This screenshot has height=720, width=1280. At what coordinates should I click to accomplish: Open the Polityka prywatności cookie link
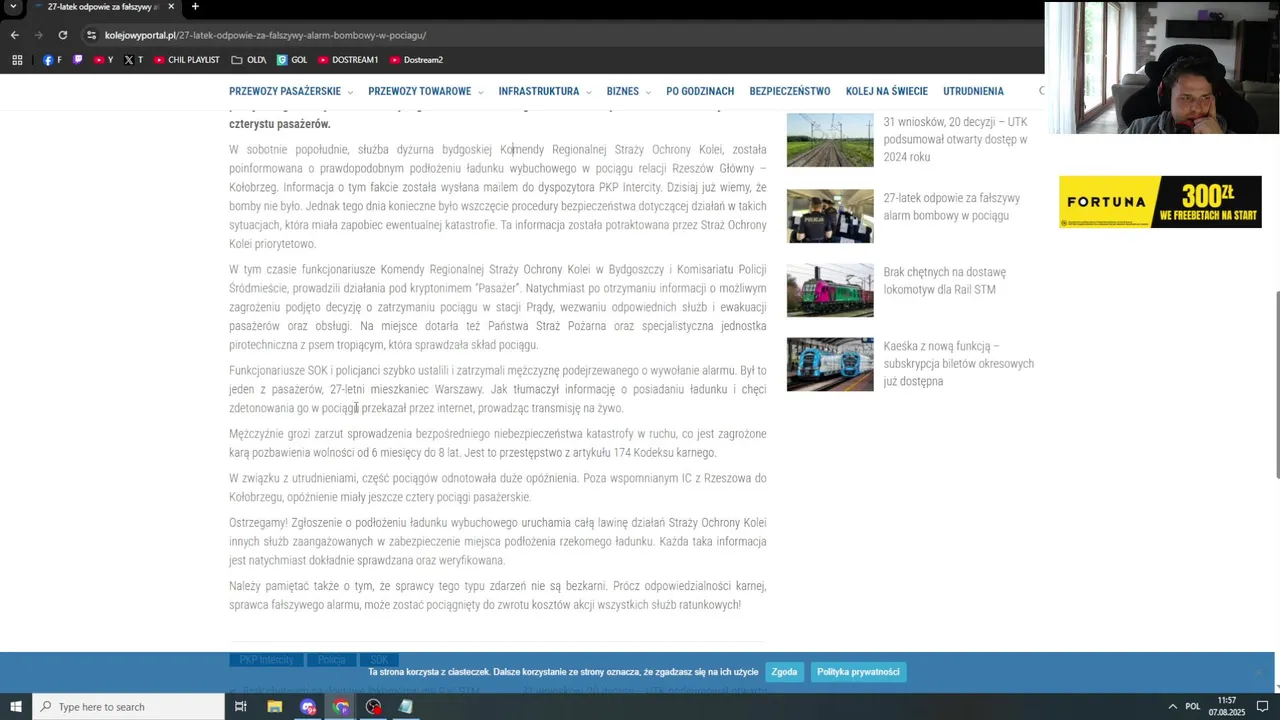tap(858, 672)
